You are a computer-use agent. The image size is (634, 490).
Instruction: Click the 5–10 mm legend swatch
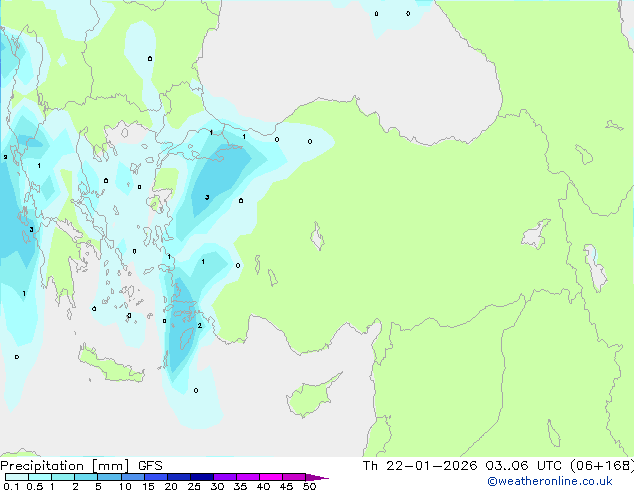(x=109, y=477)
